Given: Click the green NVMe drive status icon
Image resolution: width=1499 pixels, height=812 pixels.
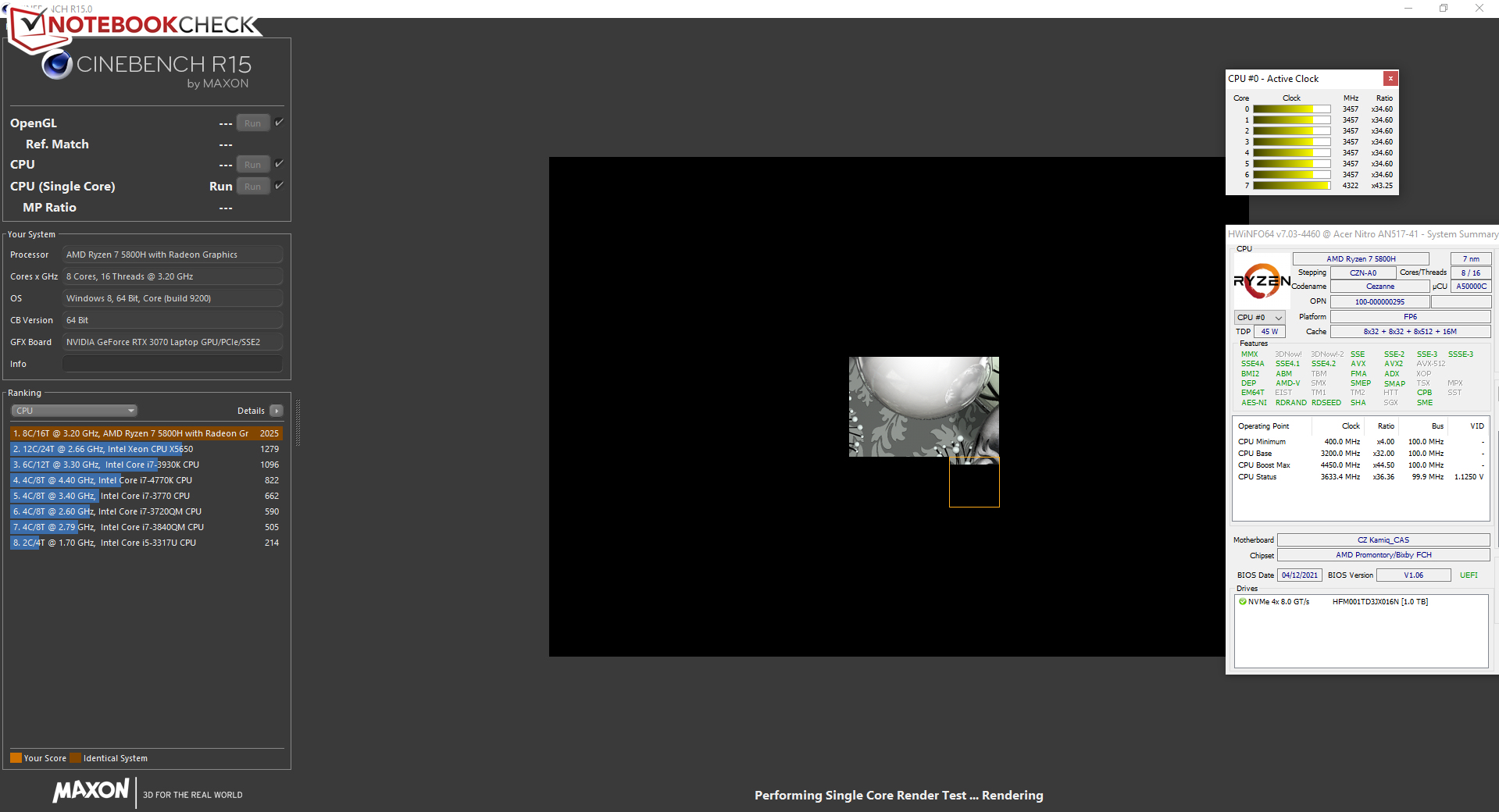Looking at the screenshot, I should click(1242, 602).
